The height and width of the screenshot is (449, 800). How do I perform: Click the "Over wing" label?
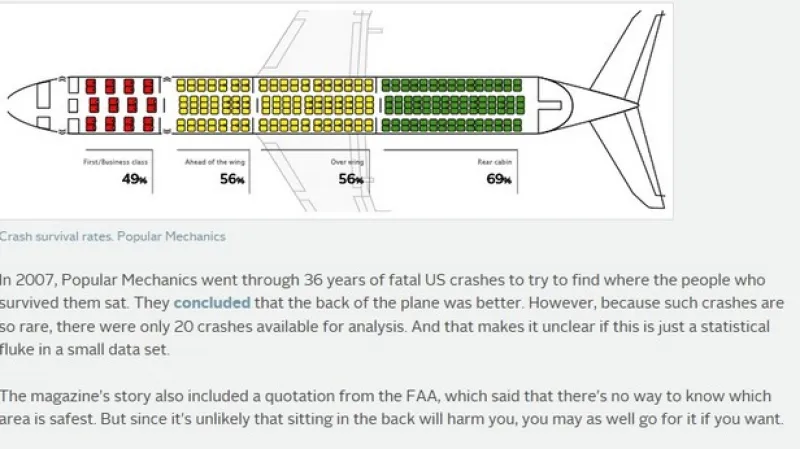click(344, 161)
